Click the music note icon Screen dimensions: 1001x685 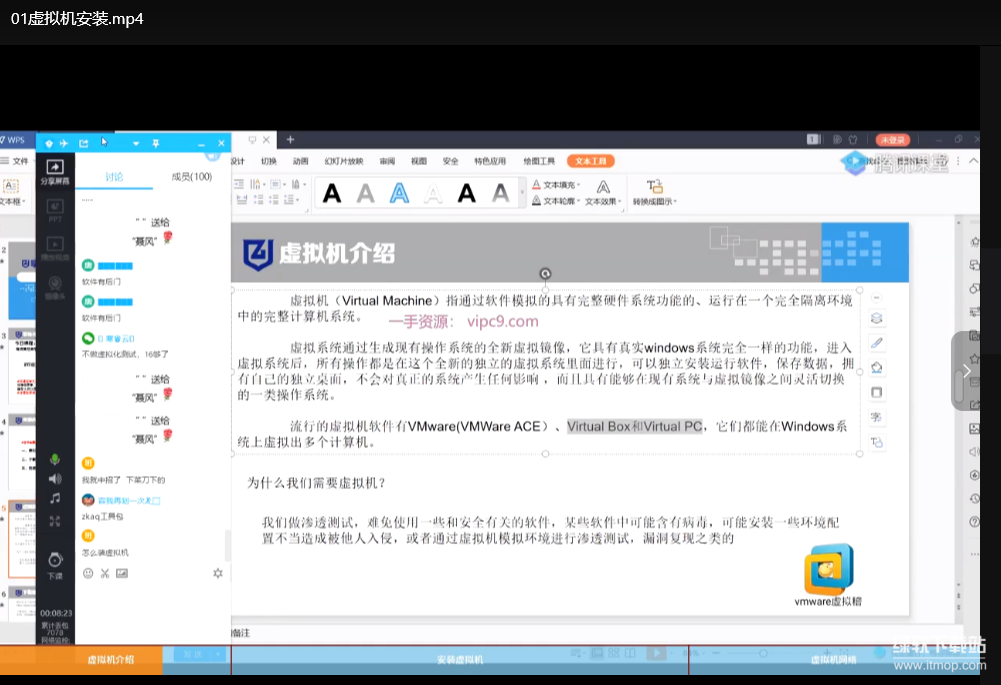55,498
